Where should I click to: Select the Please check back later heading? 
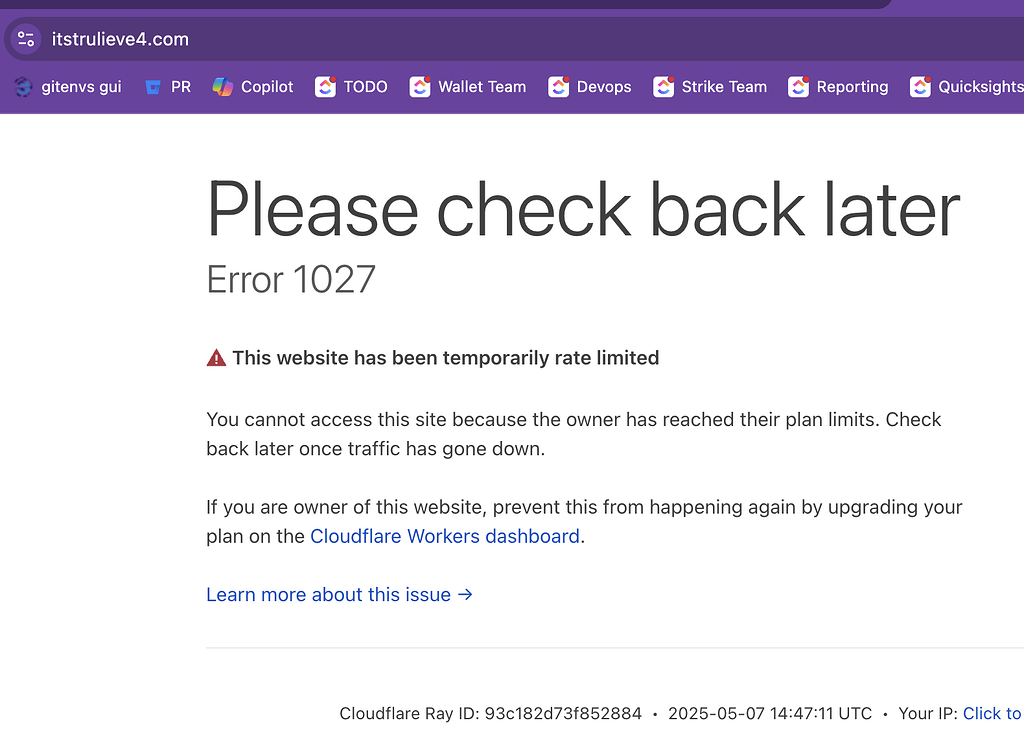coord(583,210)
